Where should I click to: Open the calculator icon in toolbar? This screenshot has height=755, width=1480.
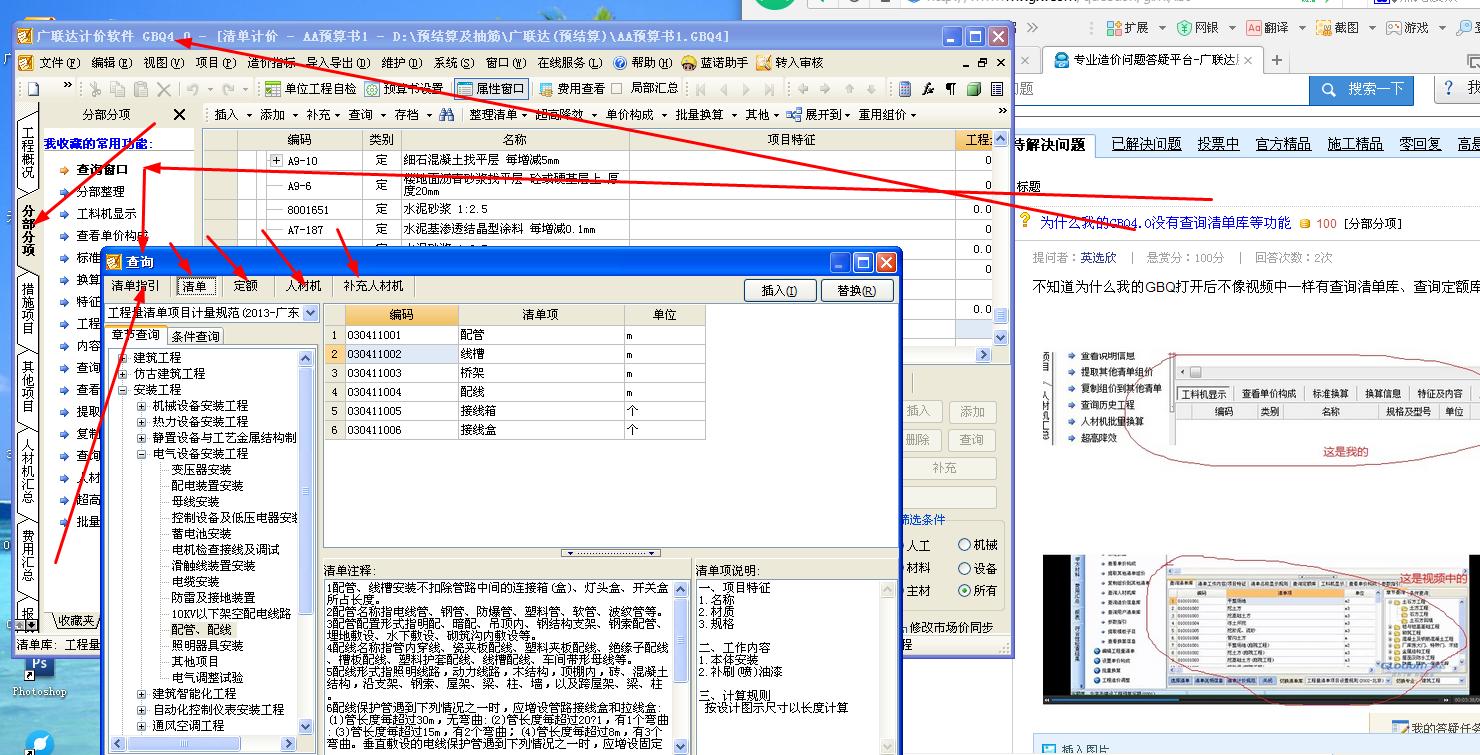(905, 89)
